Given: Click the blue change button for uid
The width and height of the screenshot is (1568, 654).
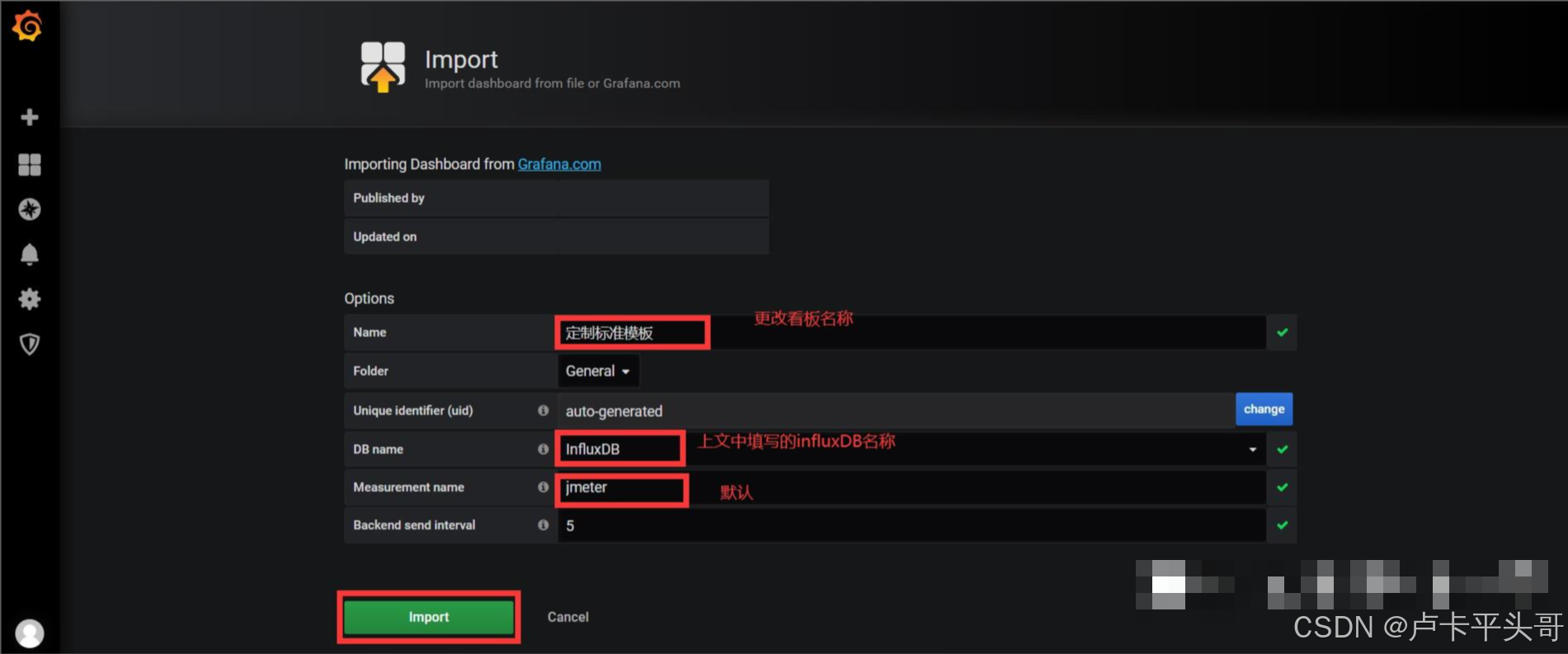Looking at the screenshot, I should (1264, 409).
